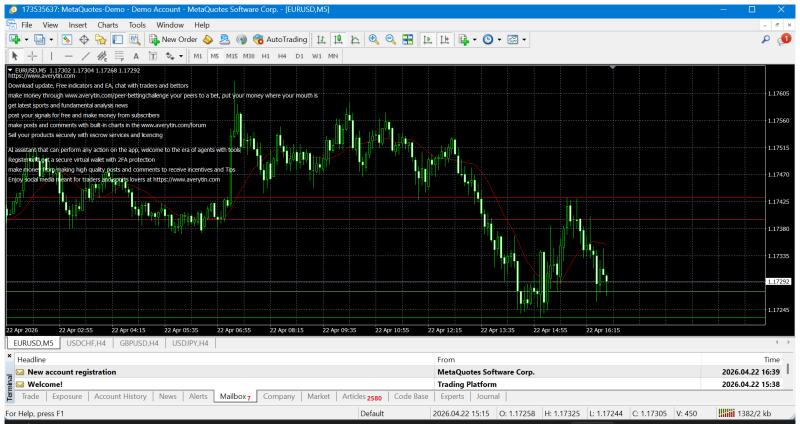Screen dimensions: 800x424
Task: Select the Vertical Line tool
Action: click(51, 56)
